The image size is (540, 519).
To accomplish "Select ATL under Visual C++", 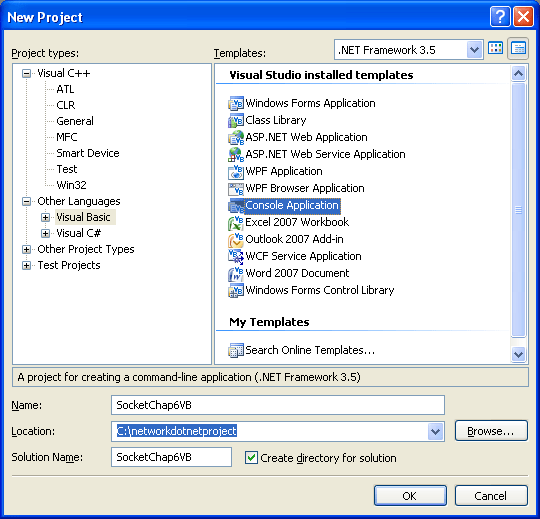I will pos(65,89).
